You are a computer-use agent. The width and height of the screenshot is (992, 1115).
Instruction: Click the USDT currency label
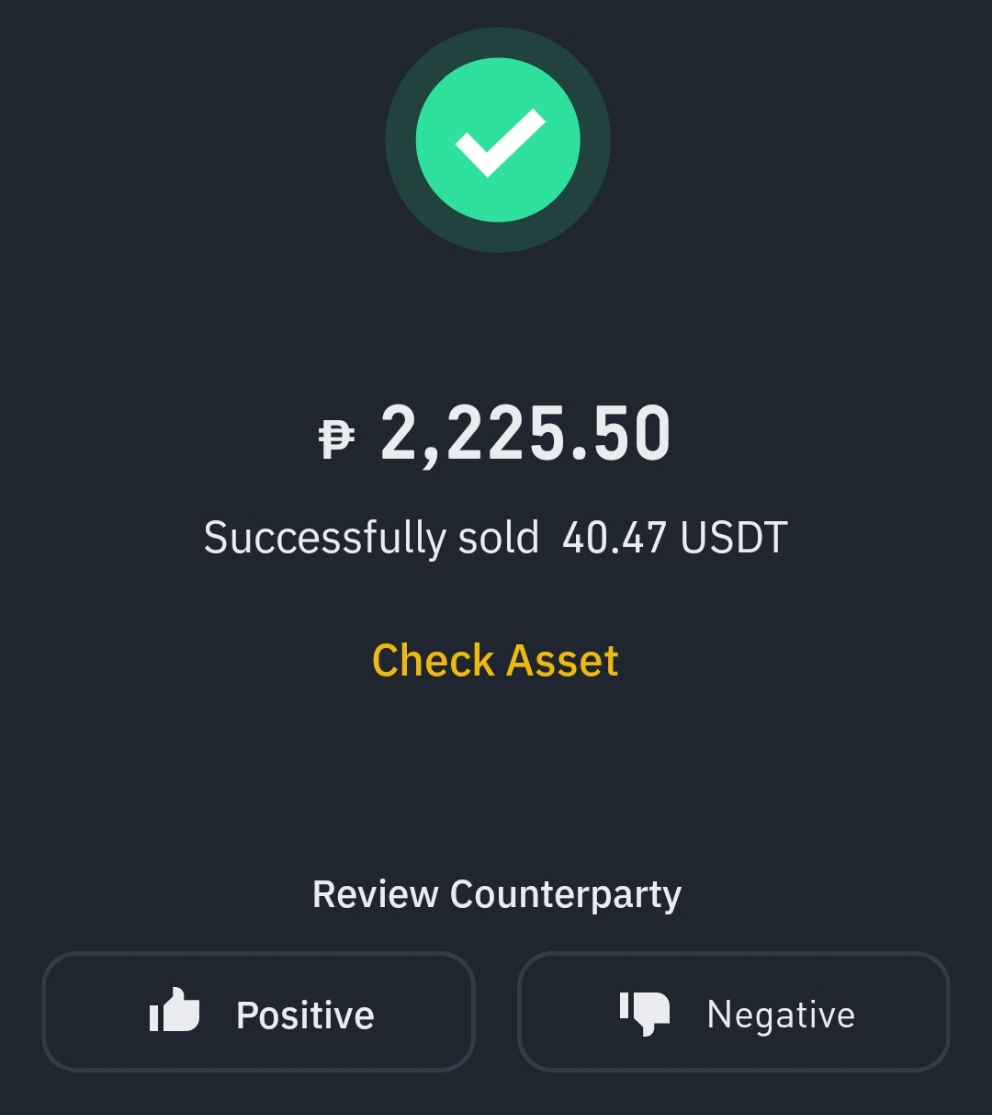point(734,538)
